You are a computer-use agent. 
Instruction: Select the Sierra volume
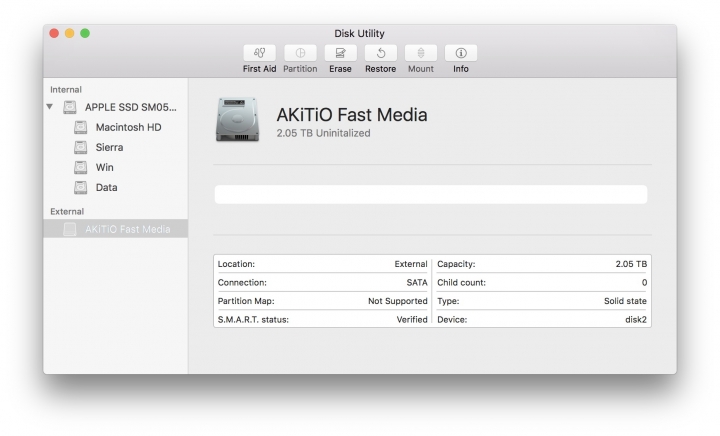point(109,147)
